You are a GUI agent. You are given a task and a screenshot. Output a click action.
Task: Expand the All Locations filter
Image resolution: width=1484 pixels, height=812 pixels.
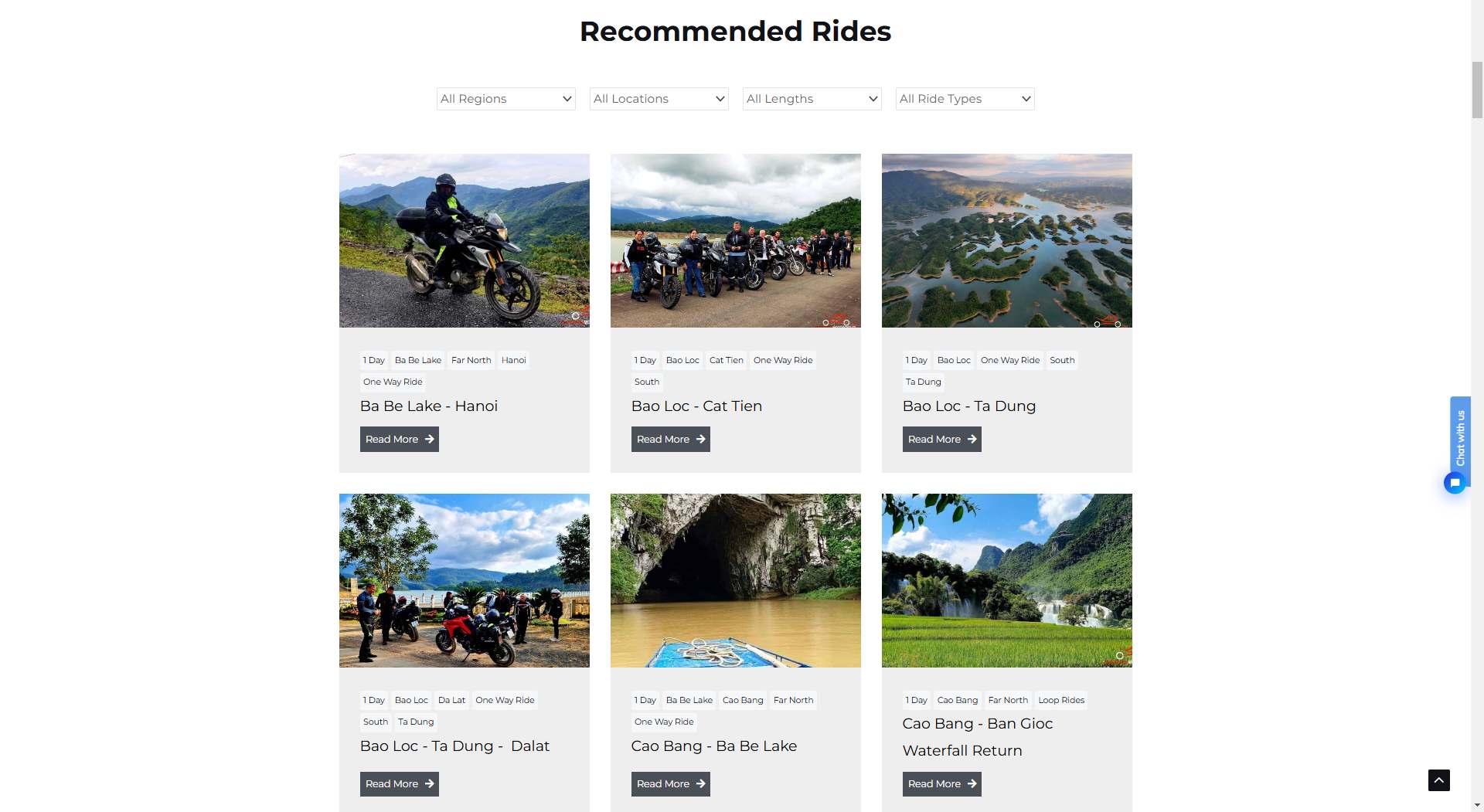[x=659, y=99]
